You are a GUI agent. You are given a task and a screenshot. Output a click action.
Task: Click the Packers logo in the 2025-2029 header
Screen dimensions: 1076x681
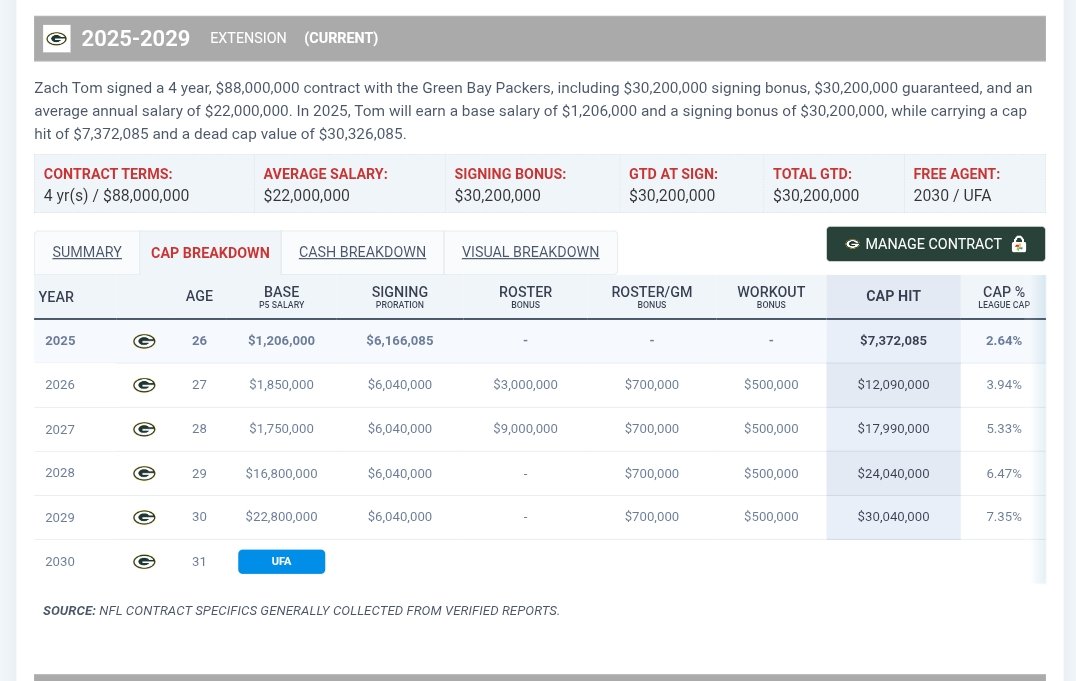(x=56, y=38)
